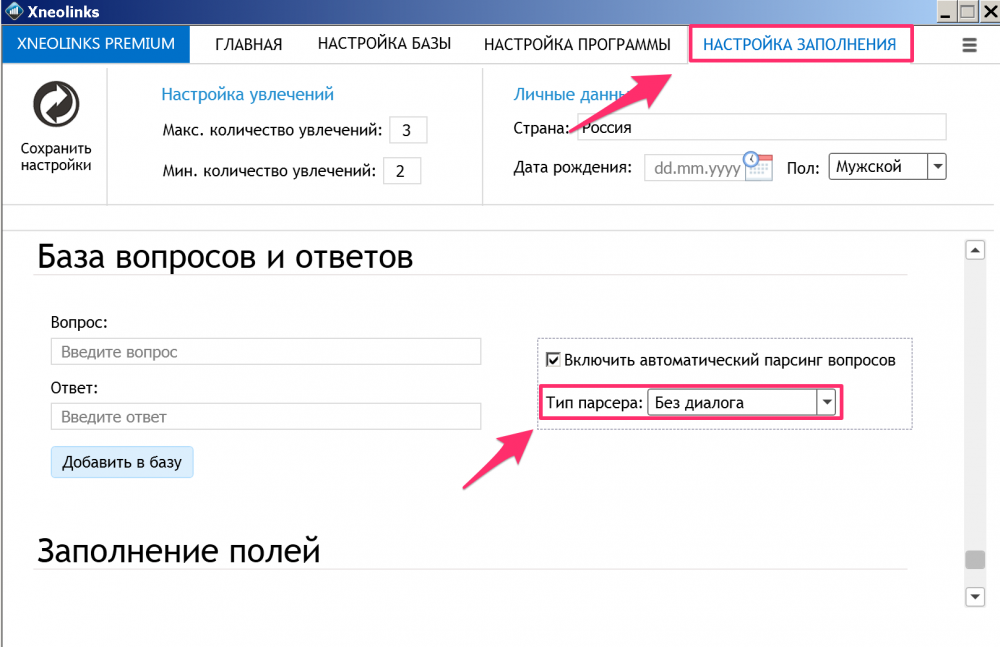Click the База вопросов и ответов heading
Image resolution: width=1000 pixels, height=647 pixels.
pos(225,257)
